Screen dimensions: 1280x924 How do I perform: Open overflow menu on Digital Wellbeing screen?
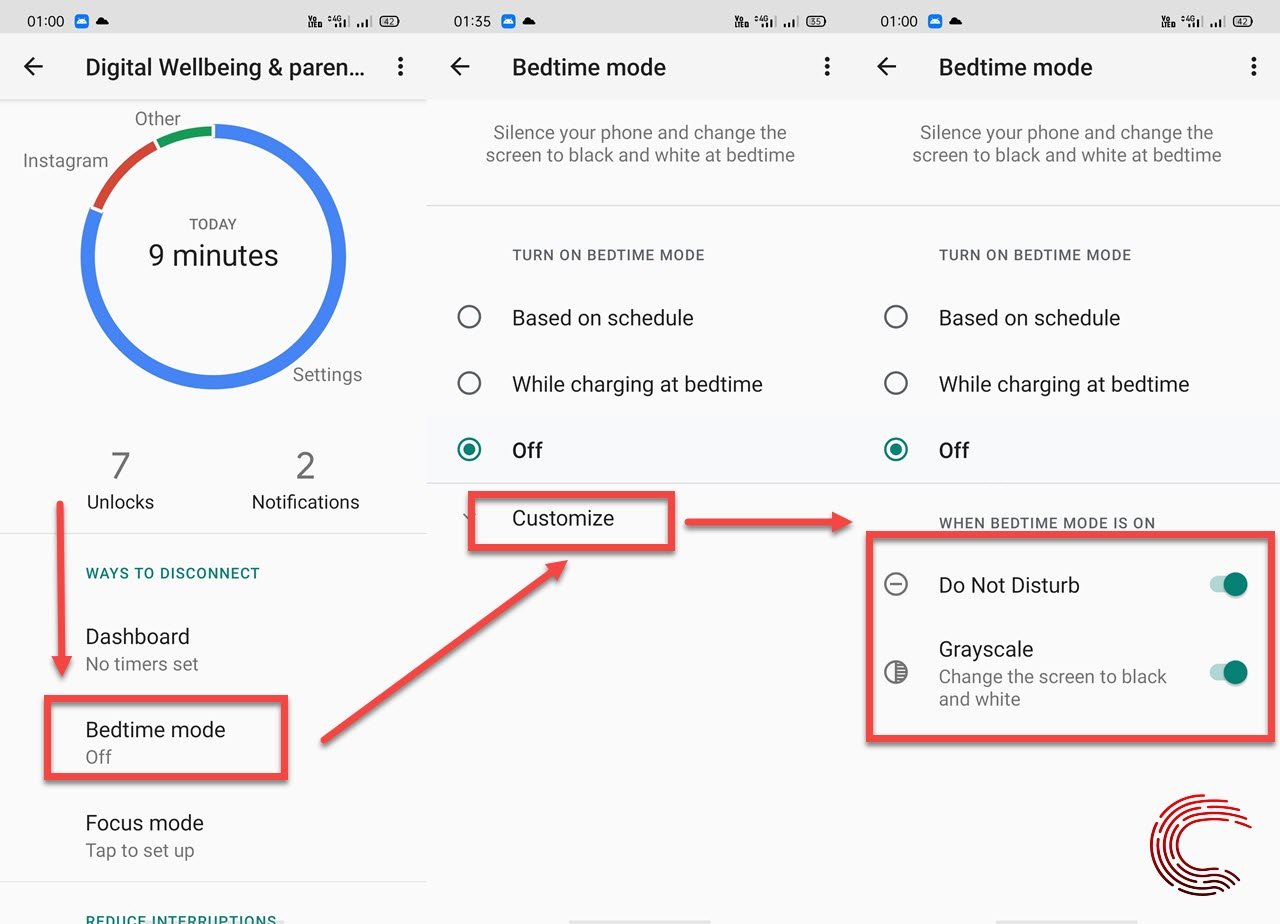(400, 67)
